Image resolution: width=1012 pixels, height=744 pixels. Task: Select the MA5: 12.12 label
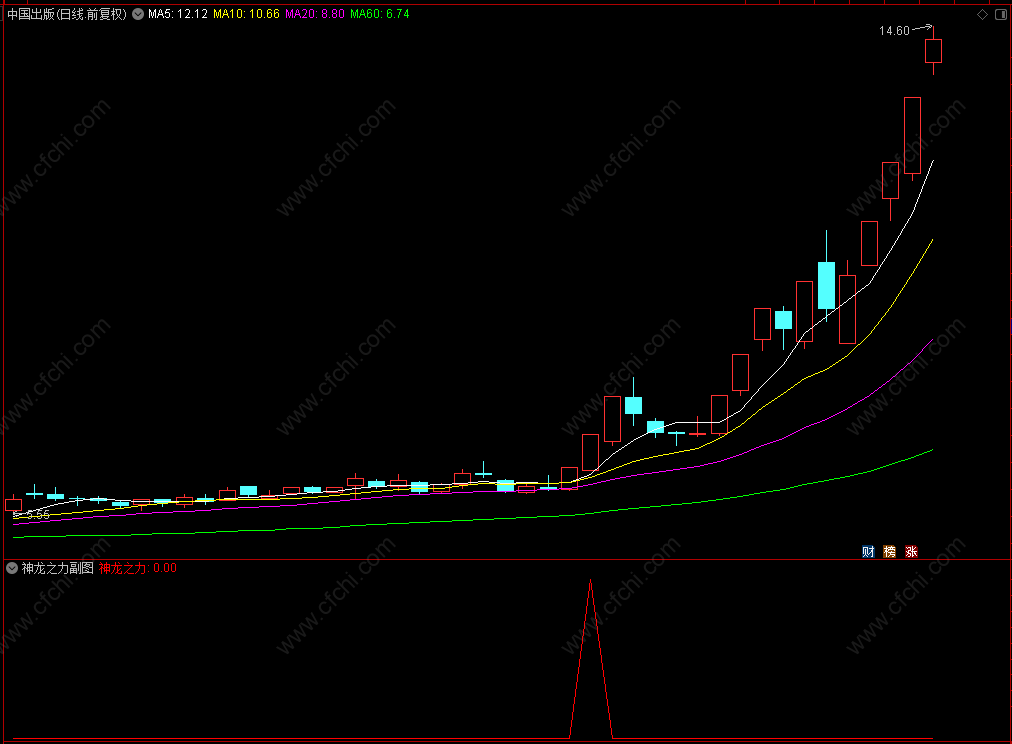[178, 14]
